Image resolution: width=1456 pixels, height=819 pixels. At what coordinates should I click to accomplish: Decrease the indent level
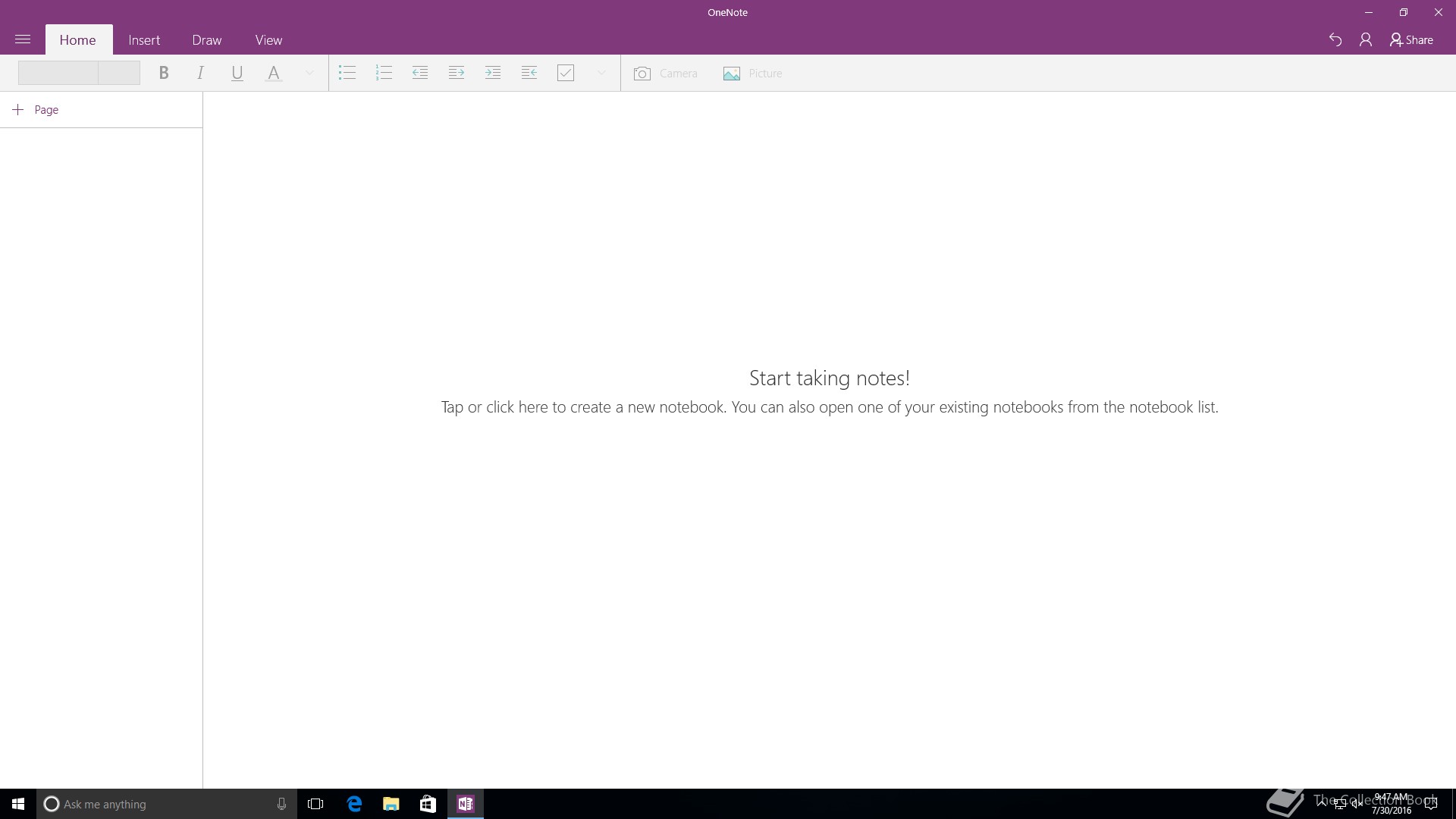(420, 73)
